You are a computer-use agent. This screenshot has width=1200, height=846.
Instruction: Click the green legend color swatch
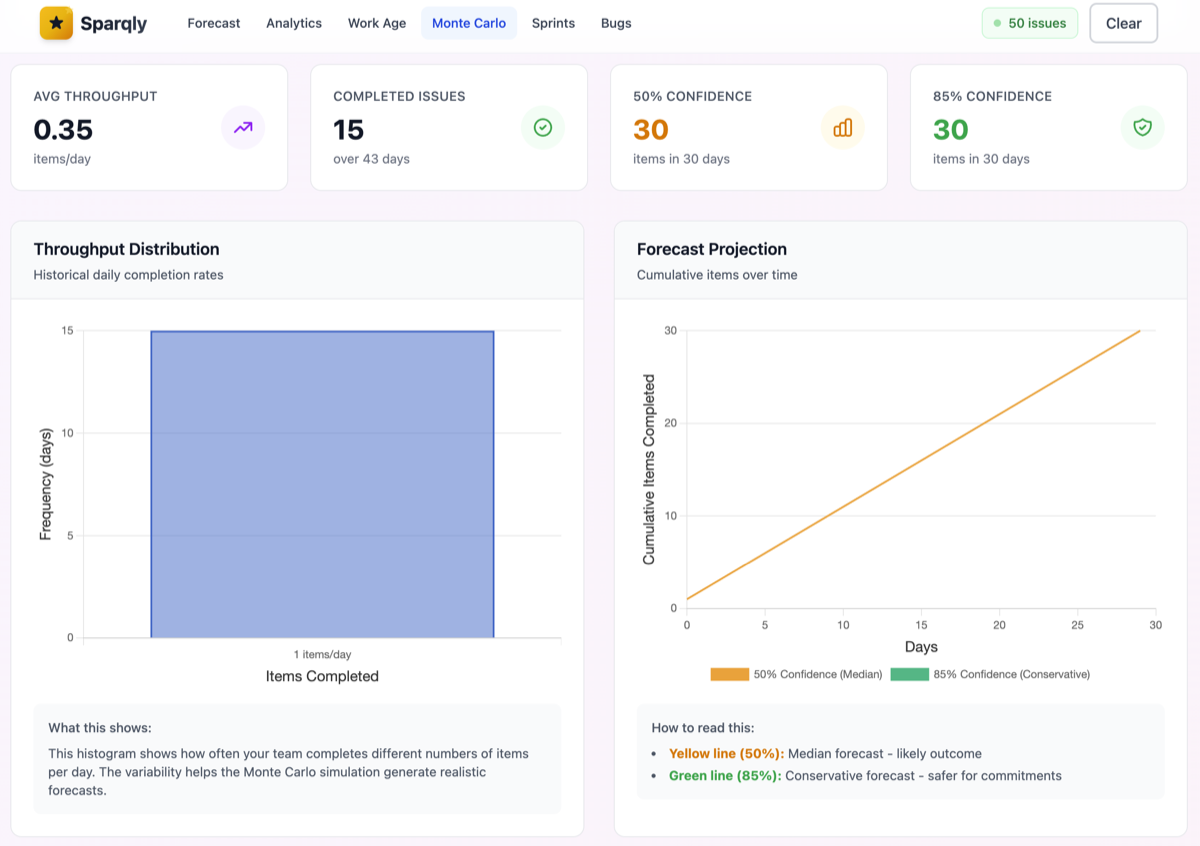coord(909,674)
